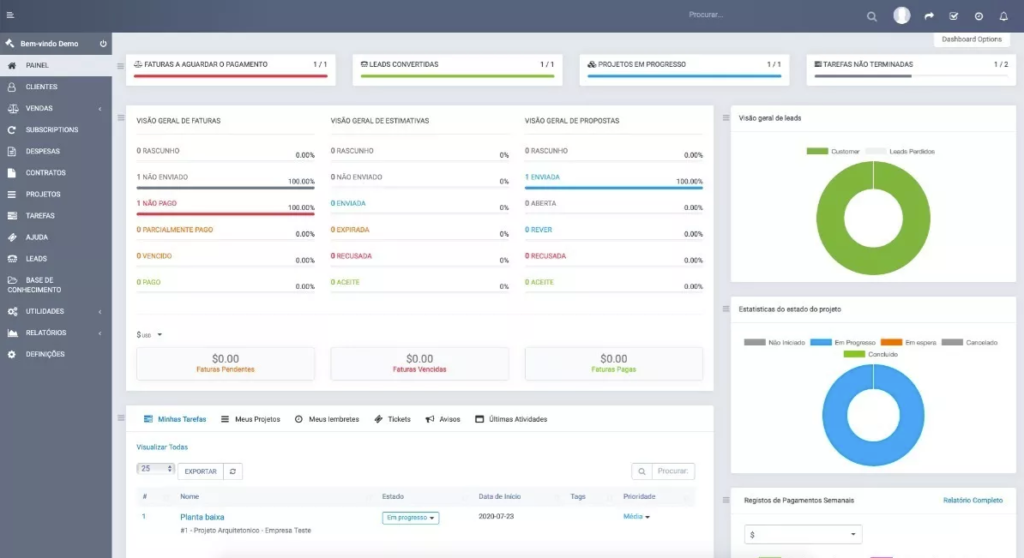Click the share arrow icon in header
The image size is (1024, 558).
(x=929, y=16)
